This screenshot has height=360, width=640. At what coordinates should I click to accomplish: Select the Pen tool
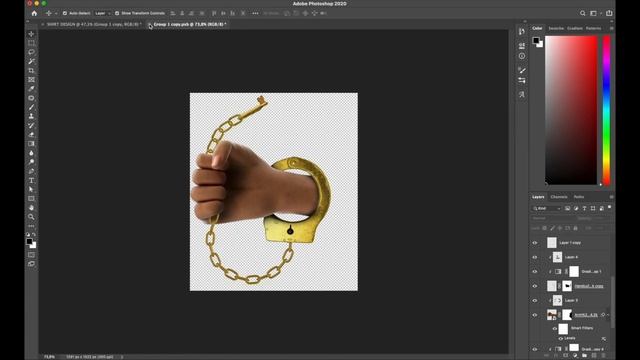(31, 171)
